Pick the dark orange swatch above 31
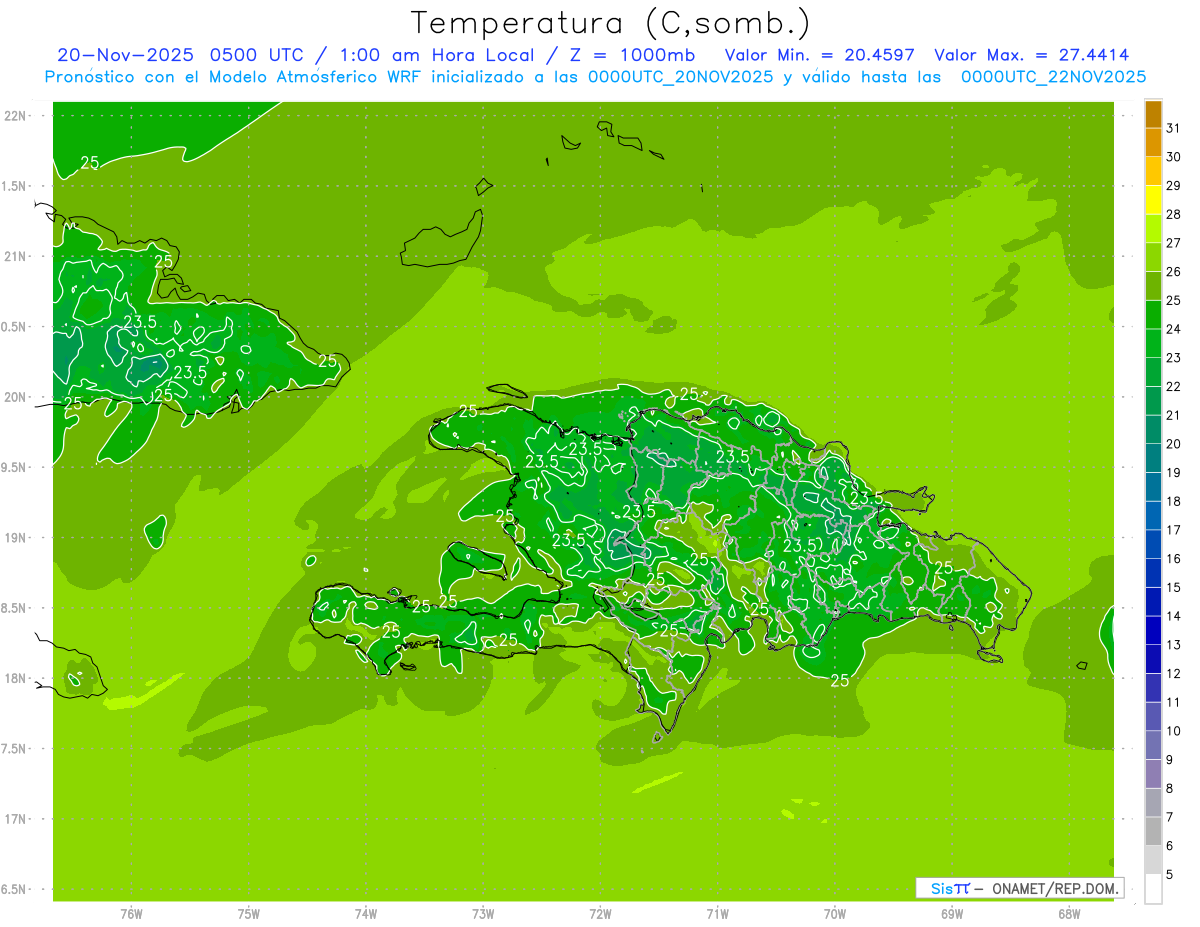1200x927 pixels. [1153, 114]
